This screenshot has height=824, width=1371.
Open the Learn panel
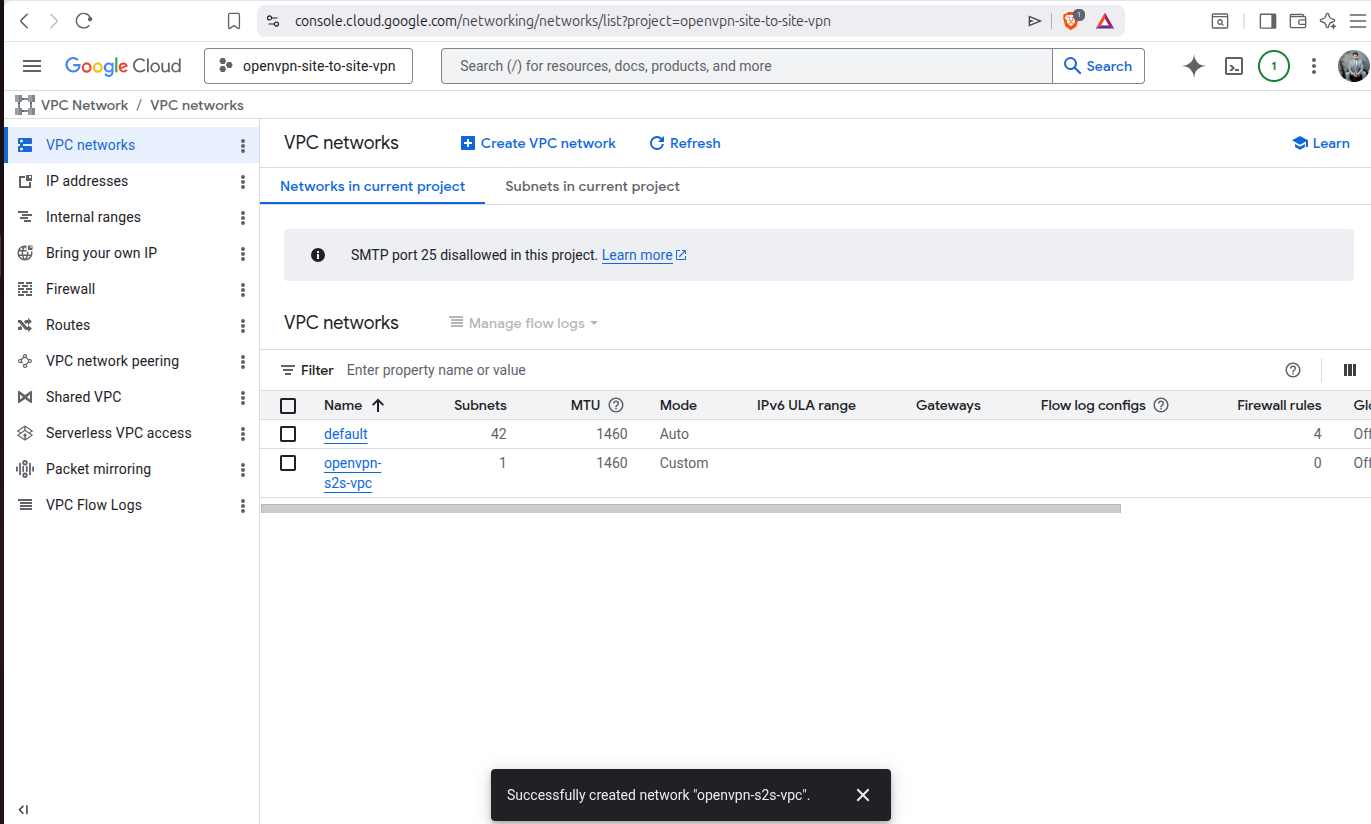click(1321, 143)
